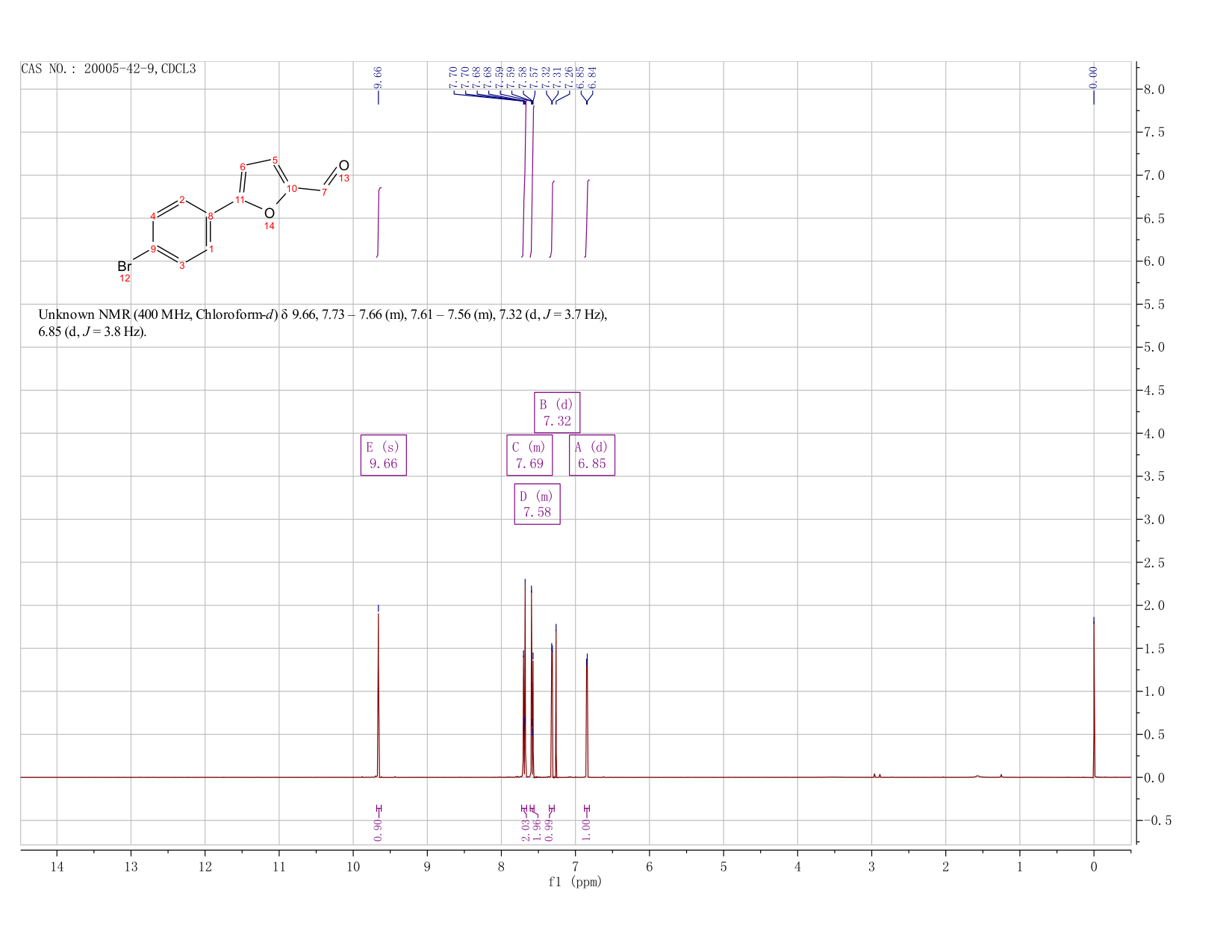Click the 14 tick label on the ppm axis
The height and width of the screenshot is (952, 1232).
(x=57, y=867)
